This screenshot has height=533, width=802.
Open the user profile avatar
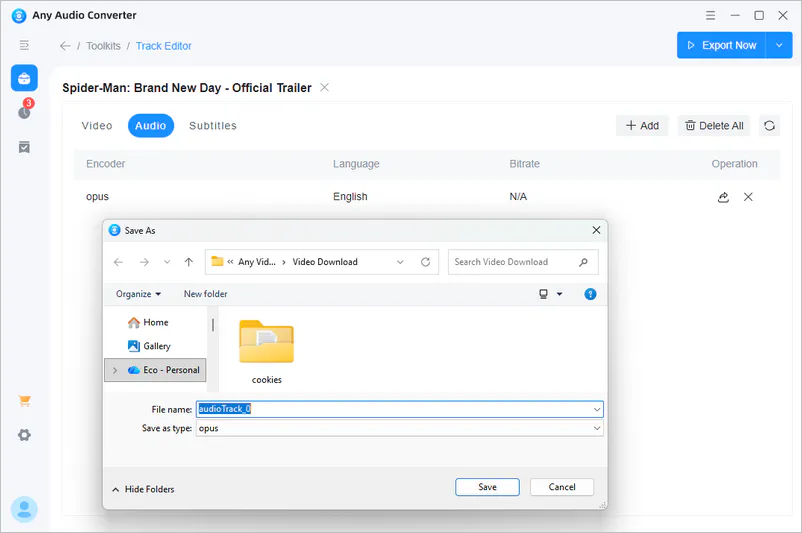pyautogui.click(x=24, y=509)
